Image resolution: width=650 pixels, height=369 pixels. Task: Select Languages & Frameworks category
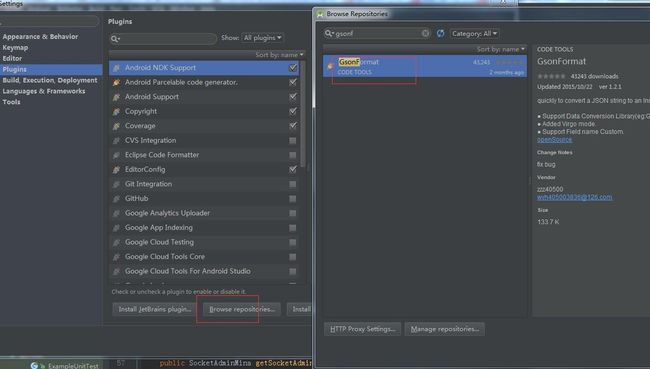44,91
